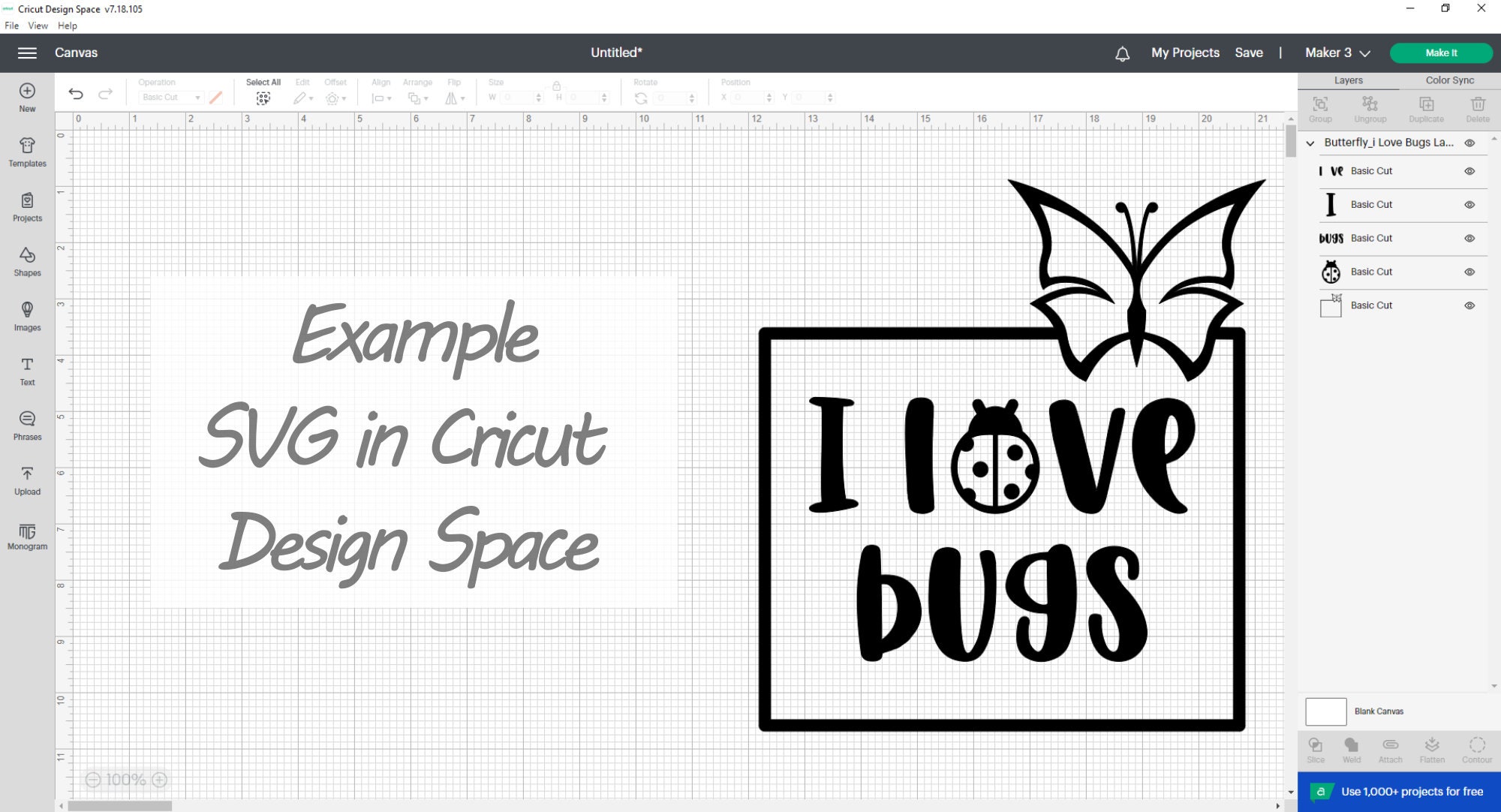
Task: Hide the ladybug layer
Action: (1469, 272)
